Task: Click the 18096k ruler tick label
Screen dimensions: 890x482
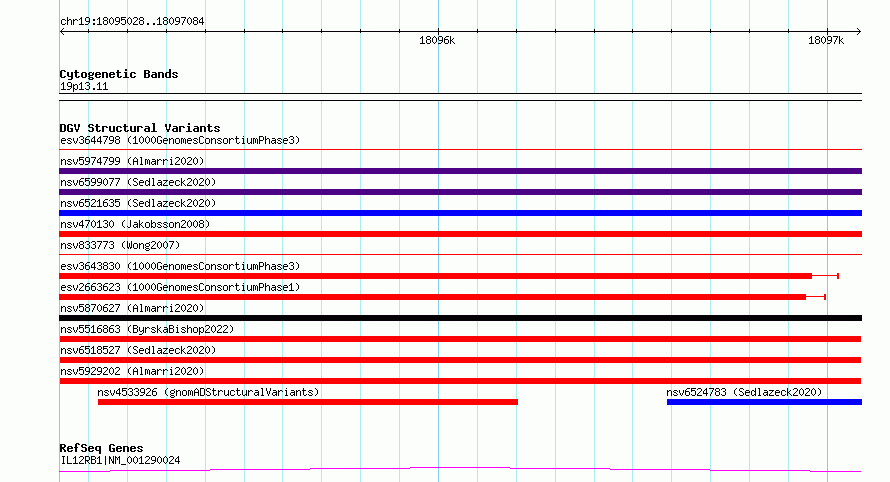Action: tap(436, 40)
